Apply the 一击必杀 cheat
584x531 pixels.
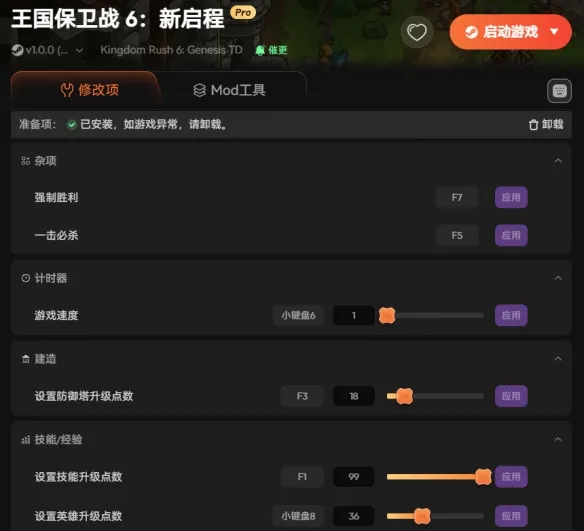coord(511,235)
